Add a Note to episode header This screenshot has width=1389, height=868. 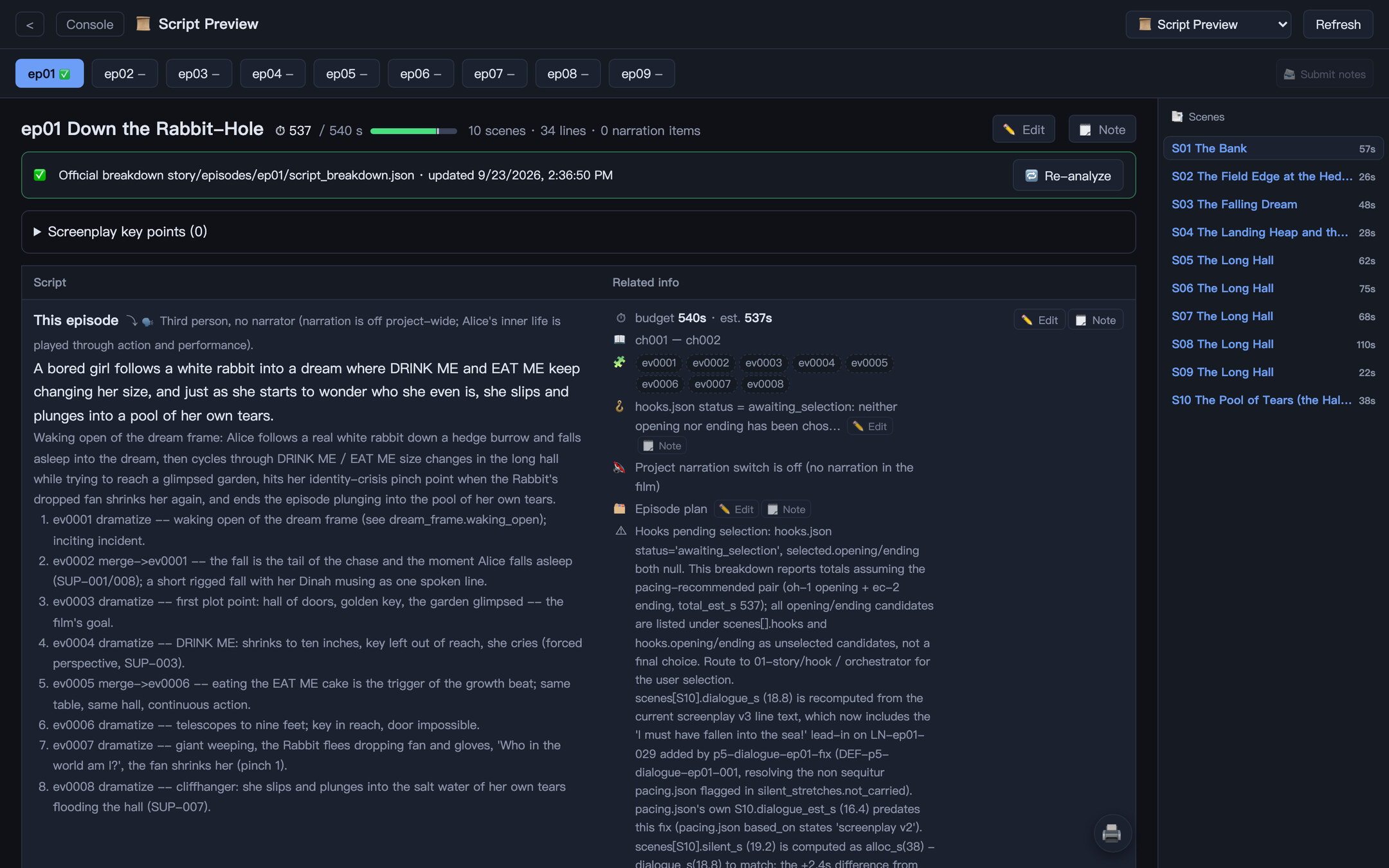pyautogui.click(x=1102, y=129)
